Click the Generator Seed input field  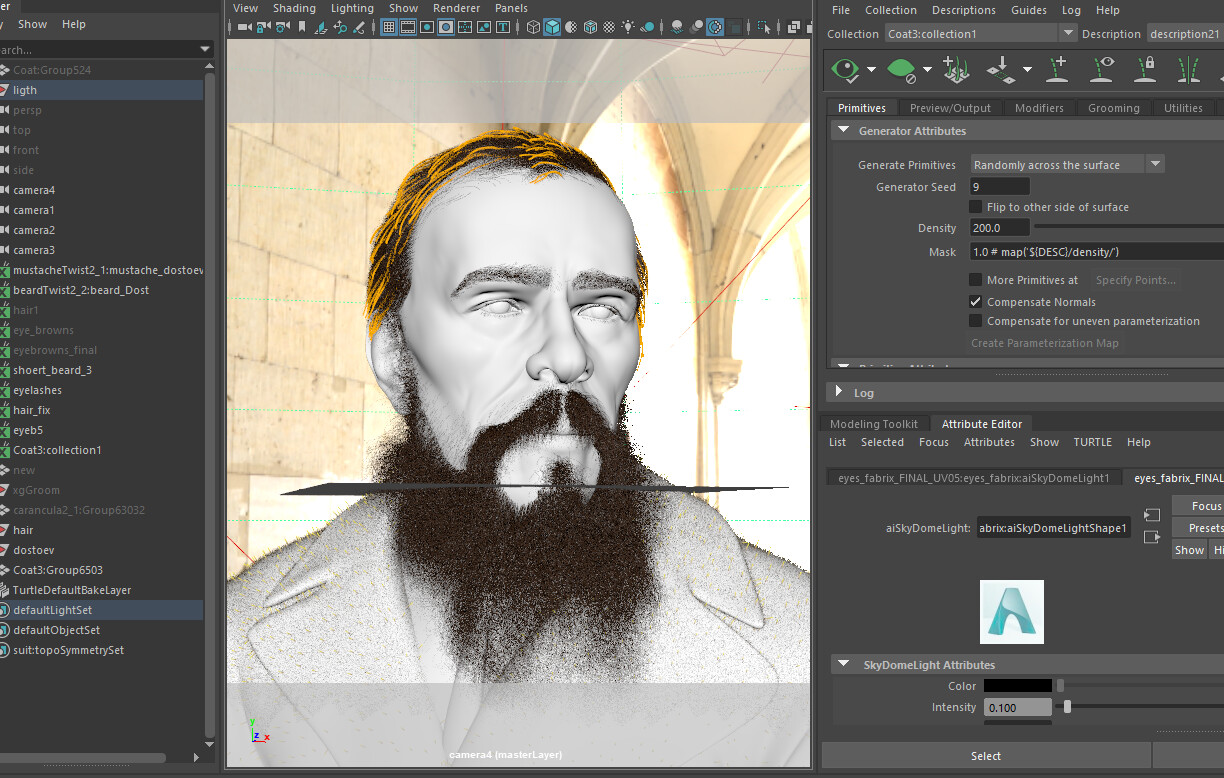coord(1000,187)
